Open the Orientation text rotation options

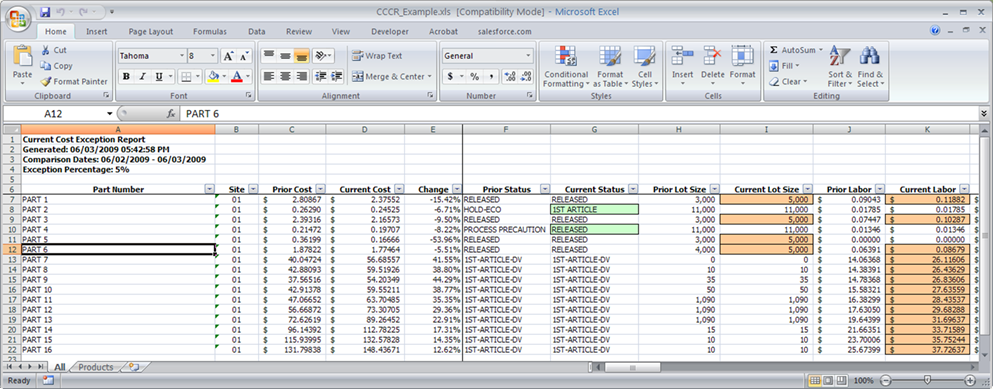(324, 56)
